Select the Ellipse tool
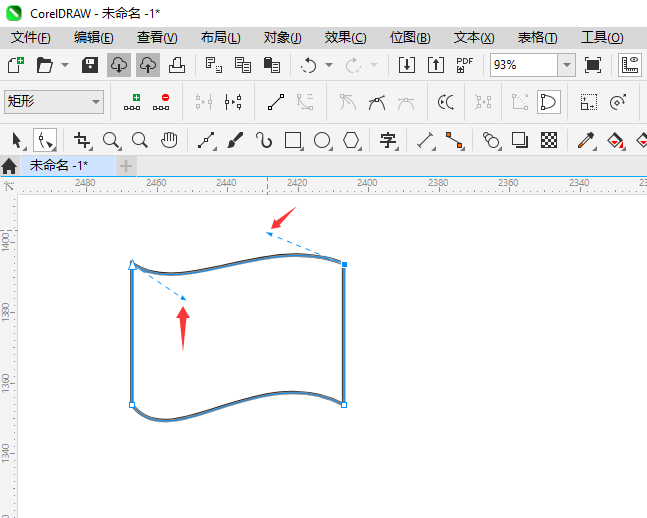The image size is (647, 518). [x=322, y=140]
